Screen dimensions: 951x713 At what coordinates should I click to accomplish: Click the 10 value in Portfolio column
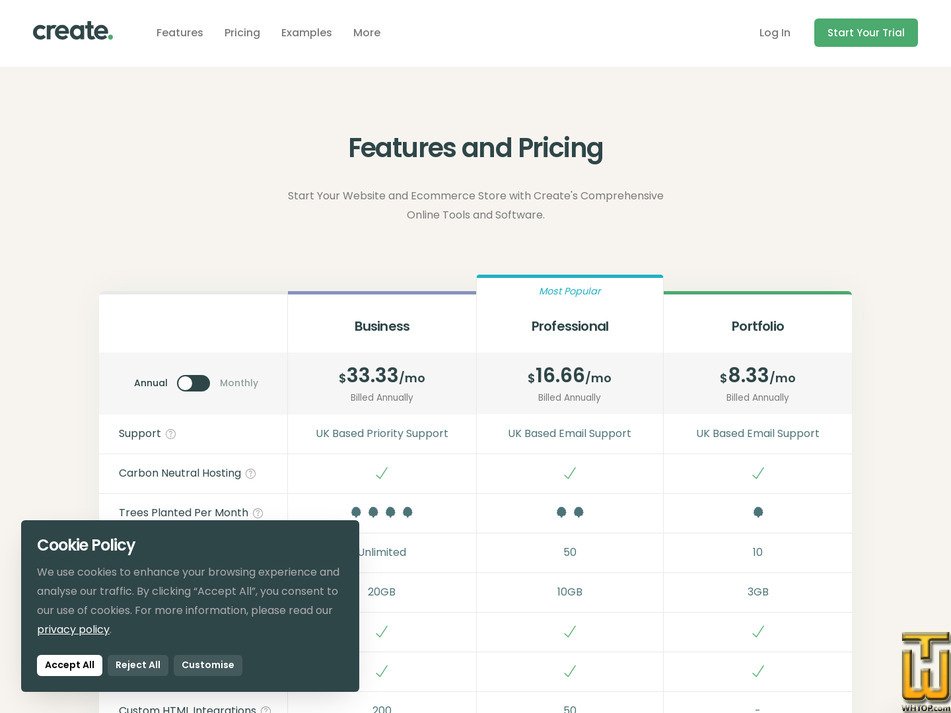click(758, 552)
